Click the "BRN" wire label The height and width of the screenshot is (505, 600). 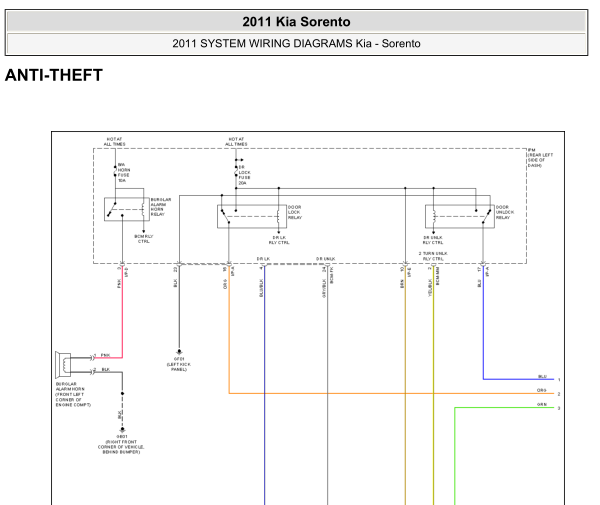[x=402, y=284]
